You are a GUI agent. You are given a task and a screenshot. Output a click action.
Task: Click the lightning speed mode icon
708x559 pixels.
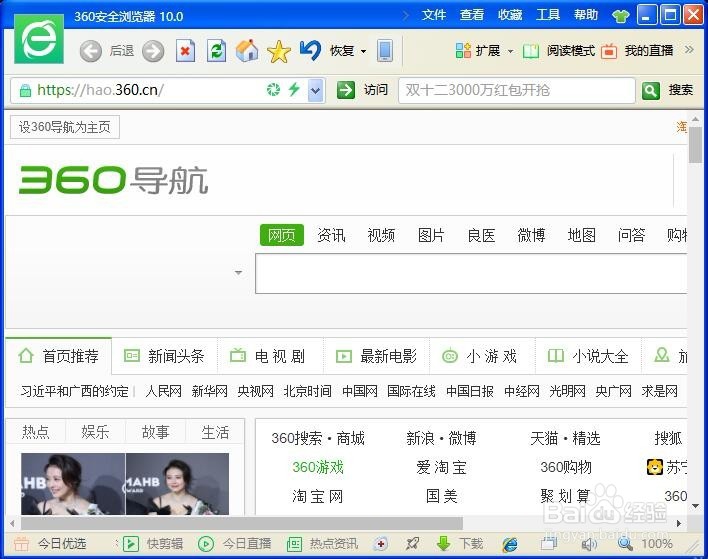[x=294, y=89]
